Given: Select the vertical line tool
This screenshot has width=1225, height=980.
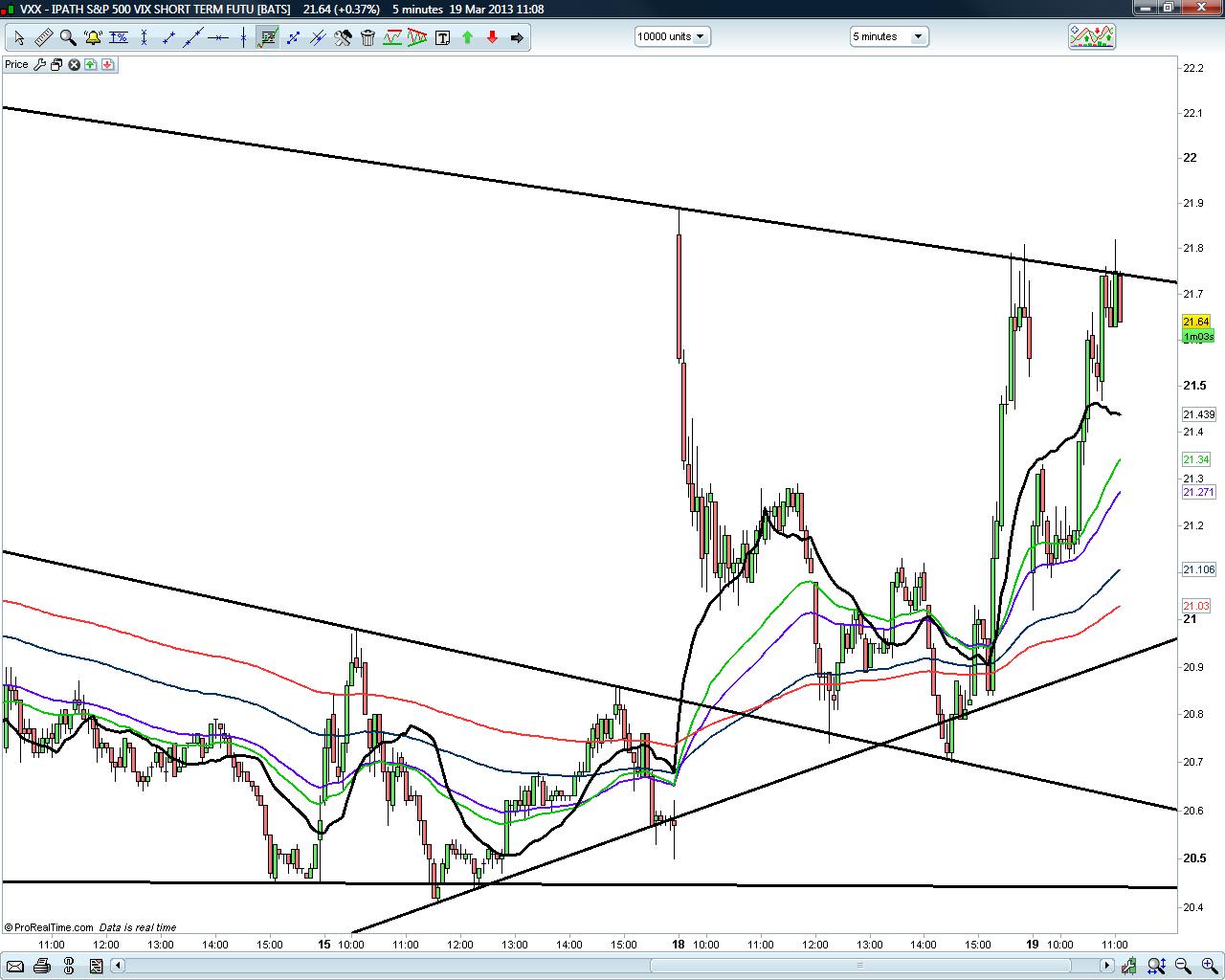Looking at the screenshot, I should pos(243,38).
